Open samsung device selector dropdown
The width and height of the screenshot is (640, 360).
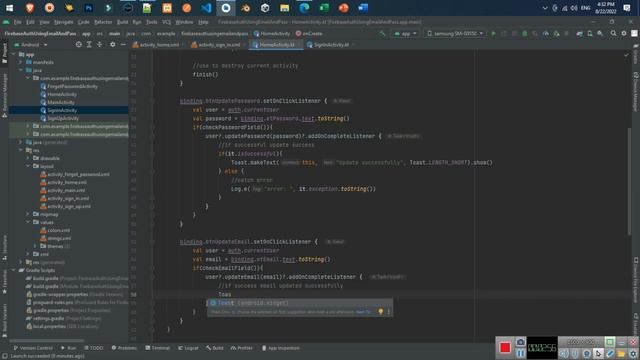456,33
